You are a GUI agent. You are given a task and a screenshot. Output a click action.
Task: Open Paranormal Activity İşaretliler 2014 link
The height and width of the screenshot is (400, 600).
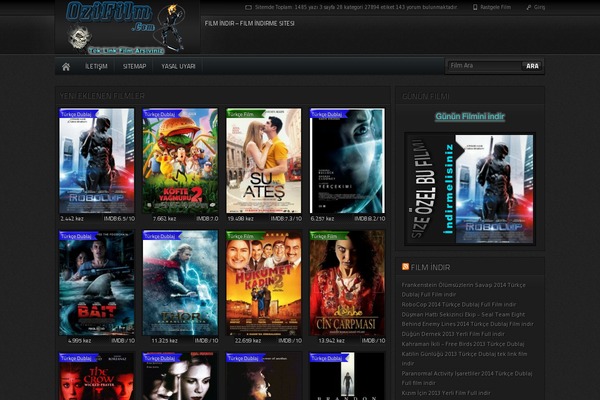[x=467, y=378]
